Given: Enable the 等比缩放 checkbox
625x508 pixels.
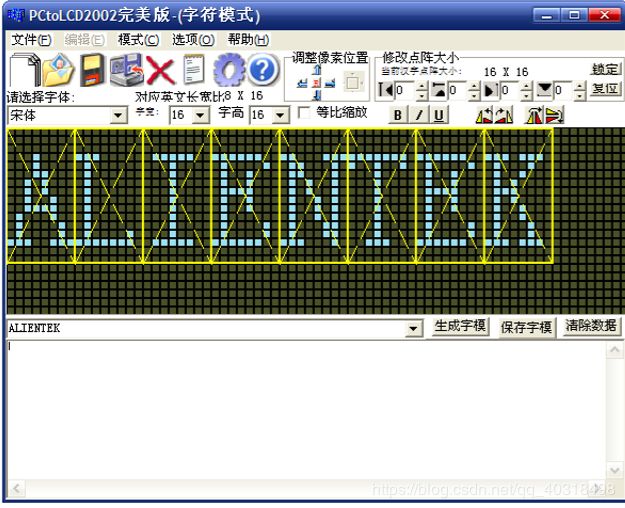Looking at the screenshot, I should tap(304, 113).
